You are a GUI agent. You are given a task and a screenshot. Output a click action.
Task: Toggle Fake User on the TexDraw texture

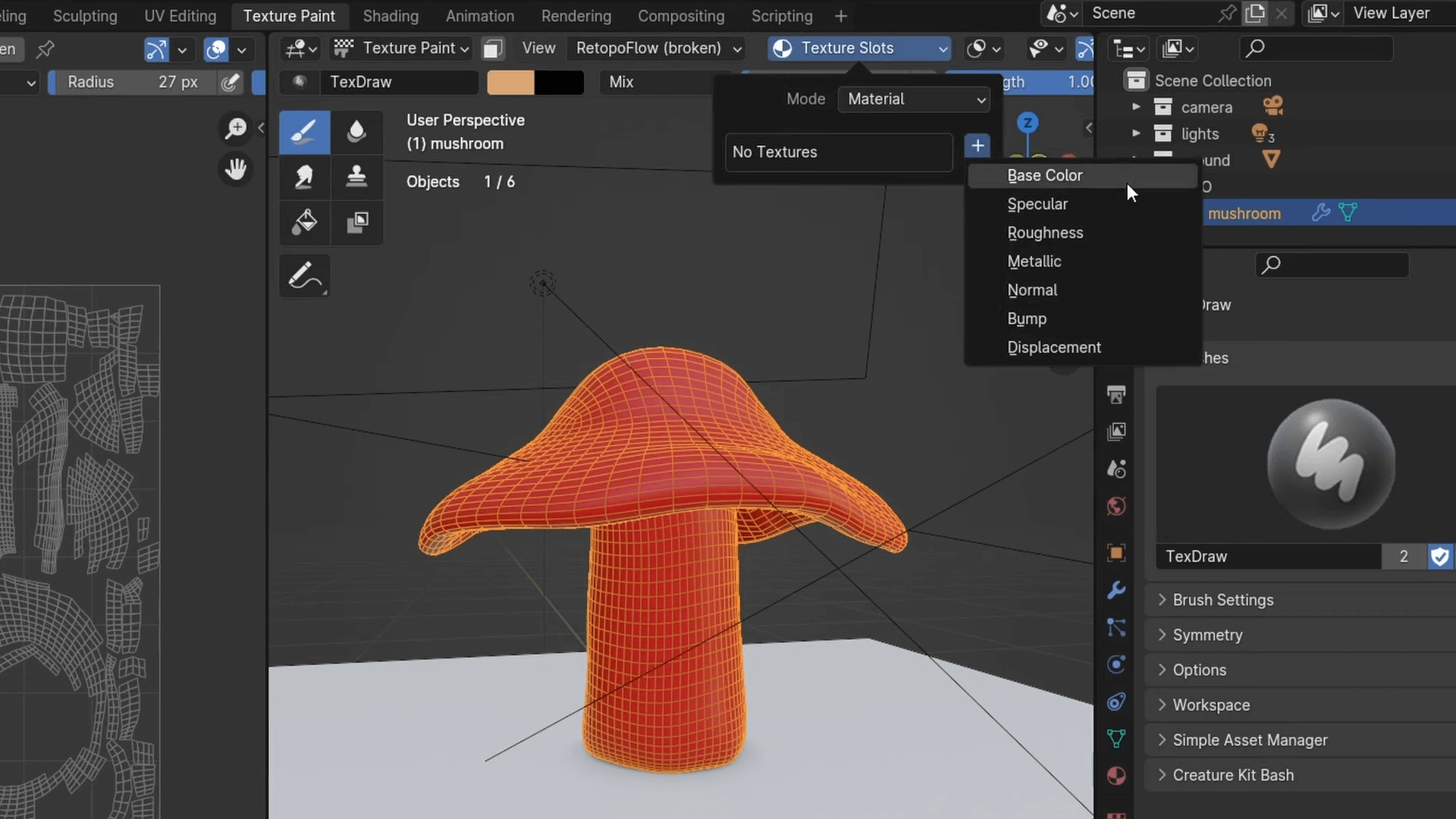[1439, 556]
